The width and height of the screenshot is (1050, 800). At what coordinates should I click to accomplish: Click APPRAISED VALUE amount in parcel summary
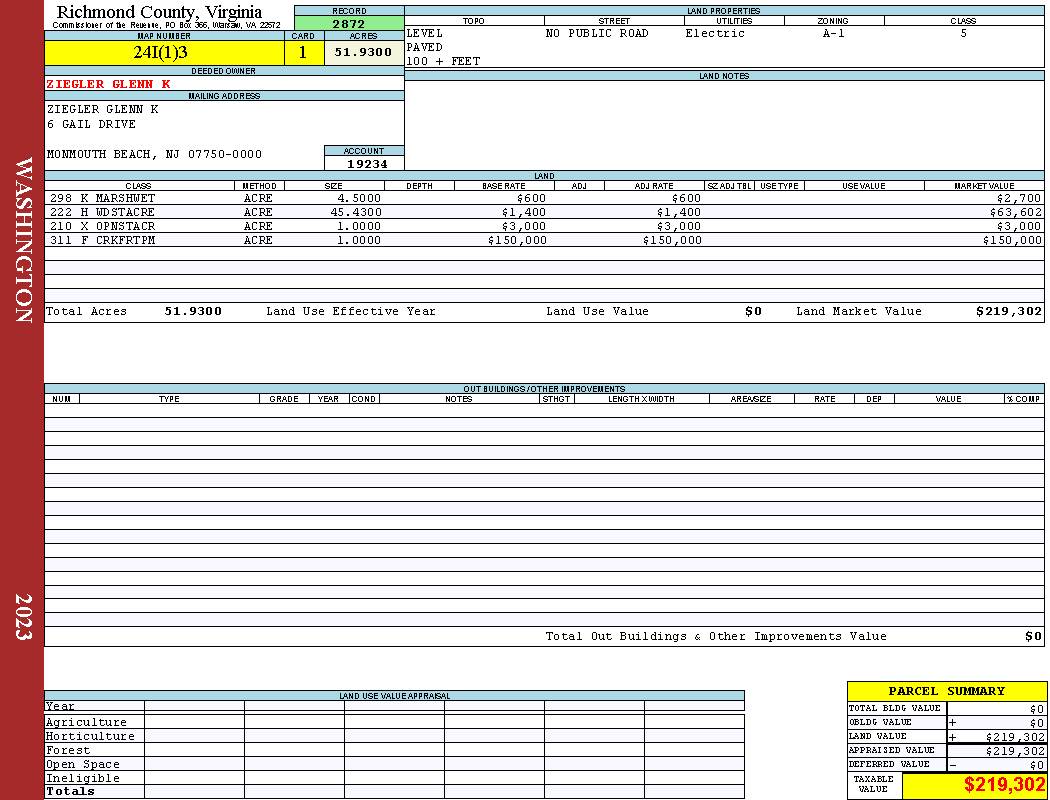pos(1015,751)
